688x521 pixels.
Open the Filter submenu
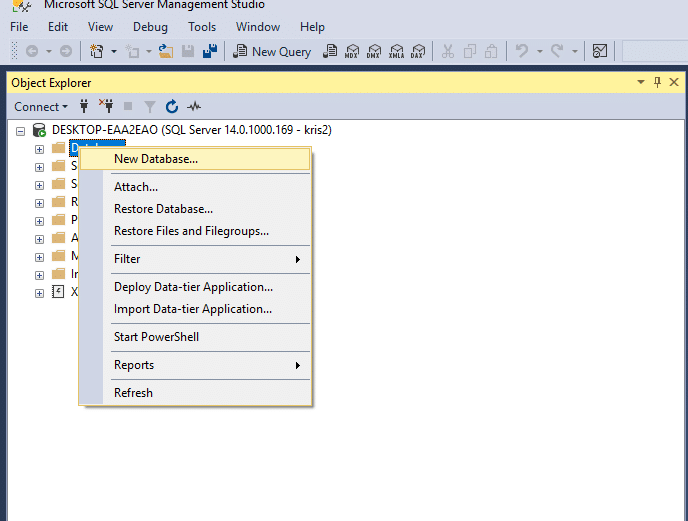click(x=195, y=259)
